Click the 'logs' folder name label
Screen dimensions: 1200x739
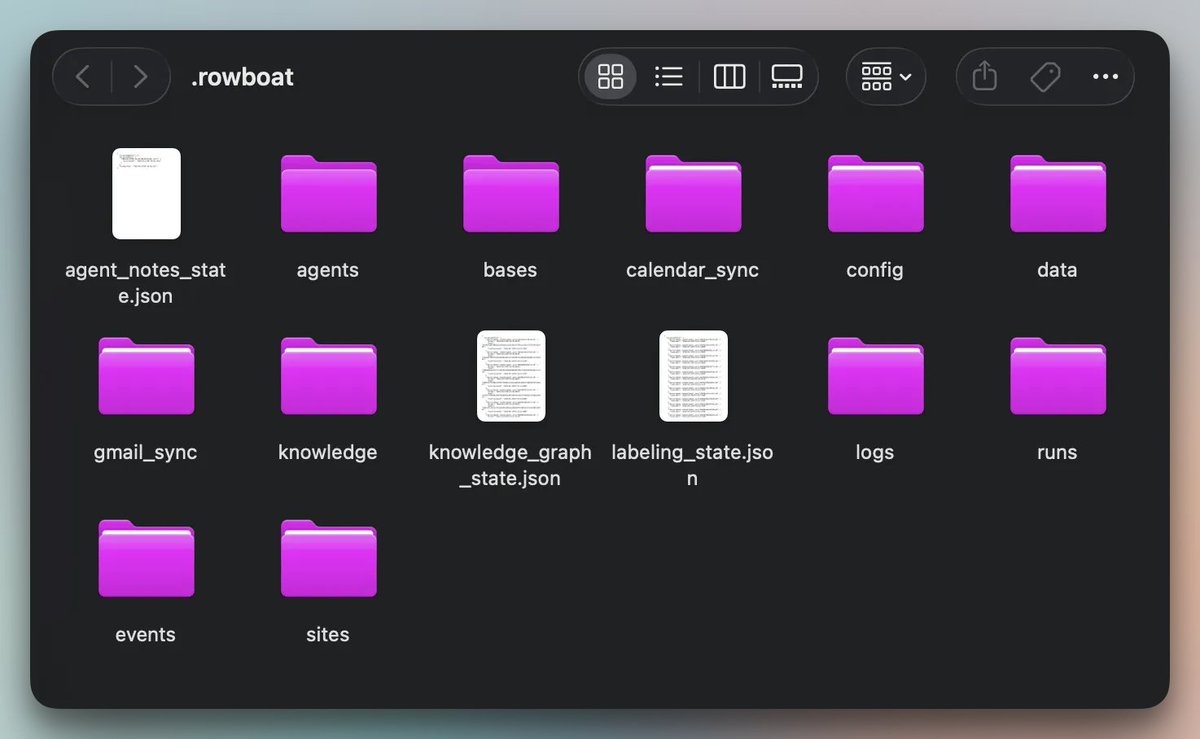(875, 452)
